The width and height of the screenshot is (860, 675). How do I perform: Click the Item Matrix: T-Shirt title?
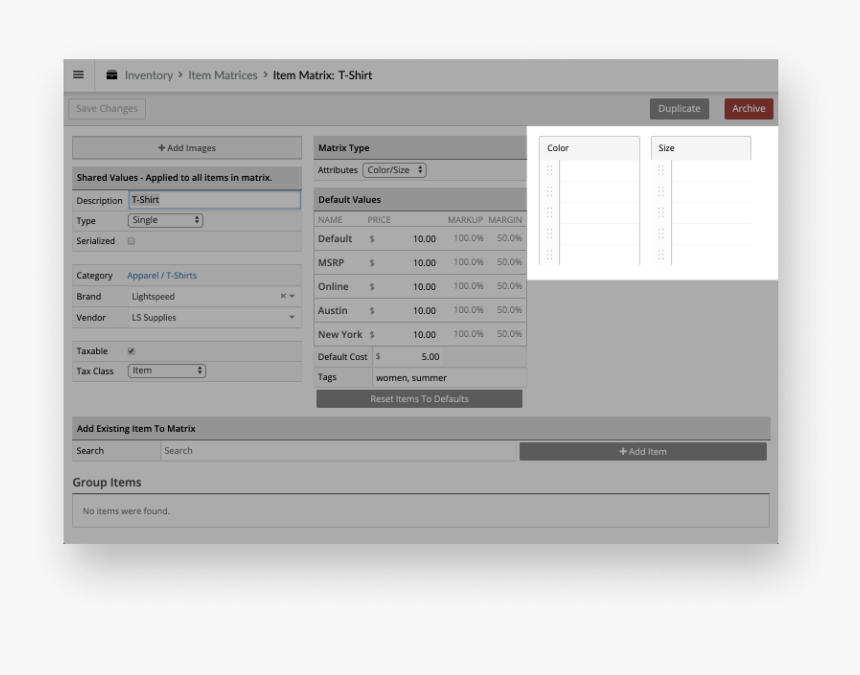322,75
